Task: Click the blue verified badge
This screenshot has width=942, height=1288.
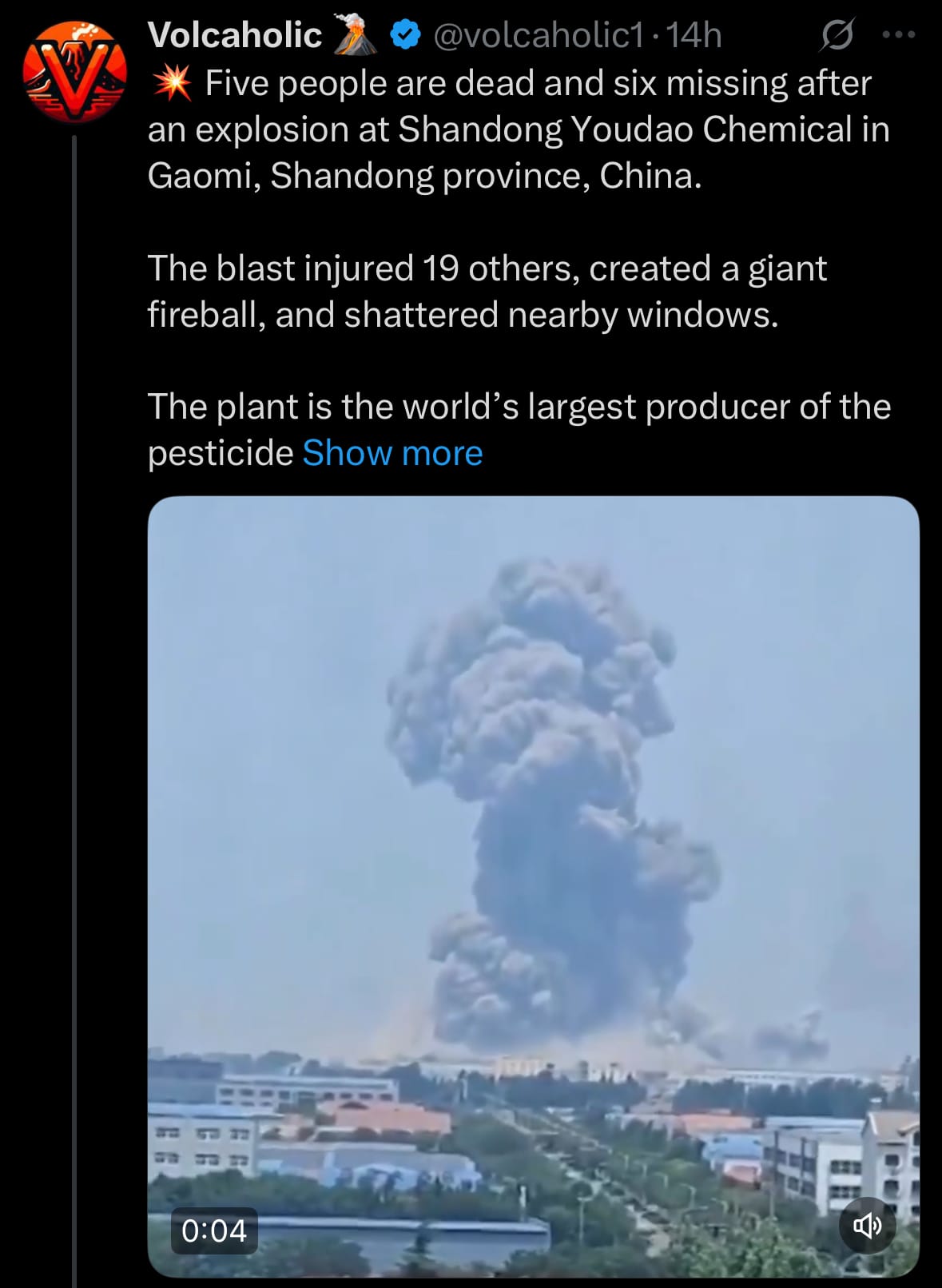Action: pos(406,35)
